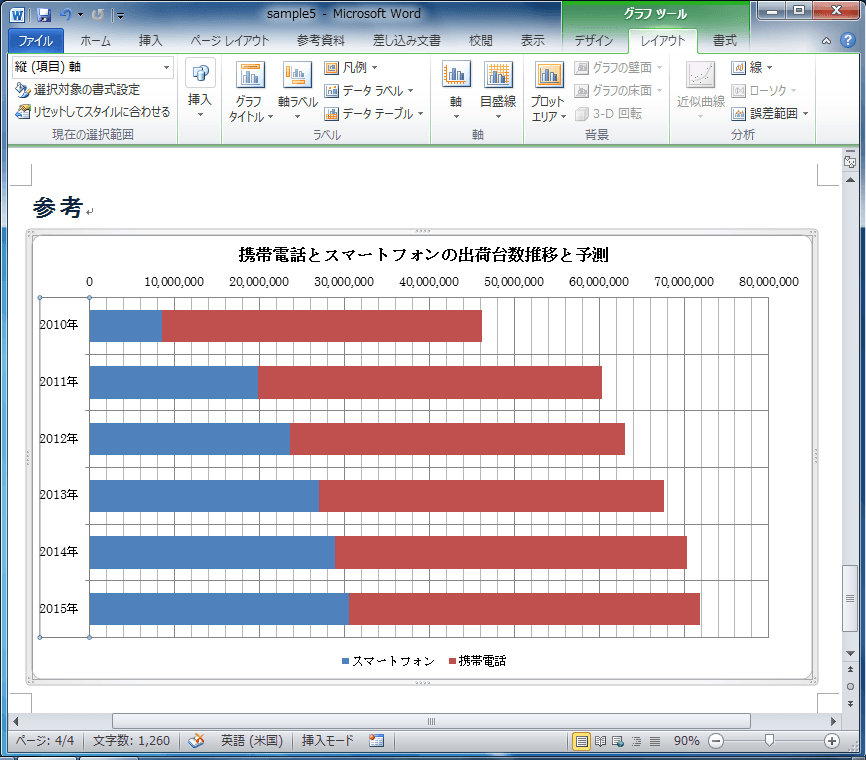Screen dimensions: 866x760
Task: Open the データ ラベル dropdown
Action: 369,91
